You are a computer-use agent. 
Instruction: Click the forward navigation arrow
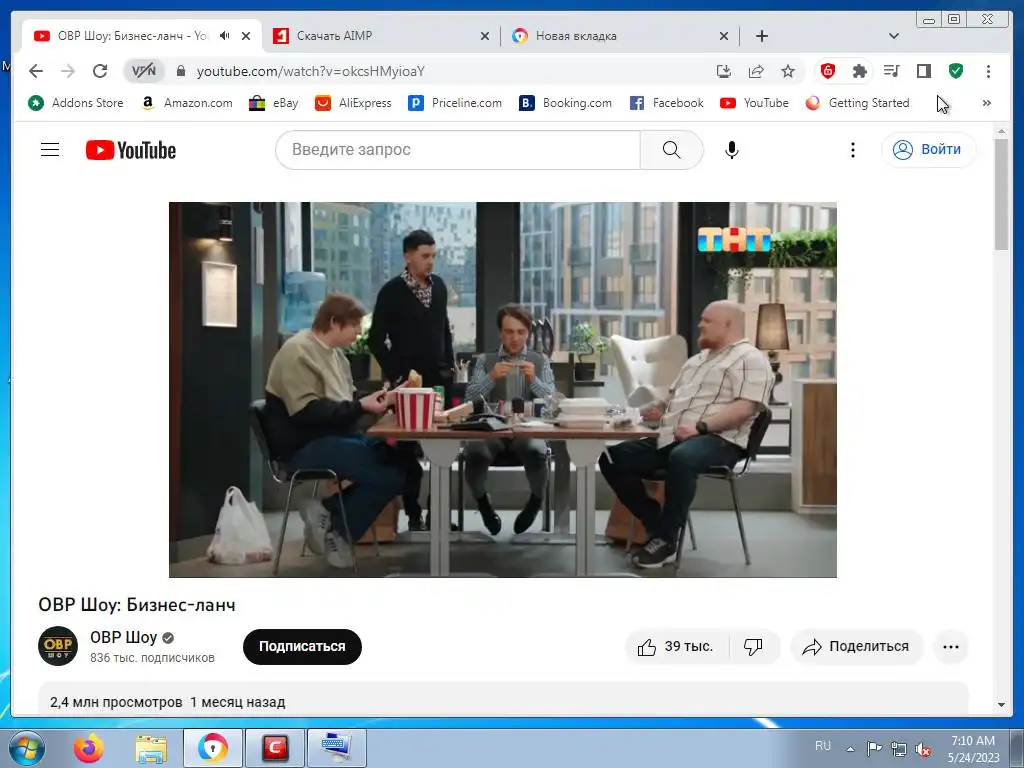[68, 71]
